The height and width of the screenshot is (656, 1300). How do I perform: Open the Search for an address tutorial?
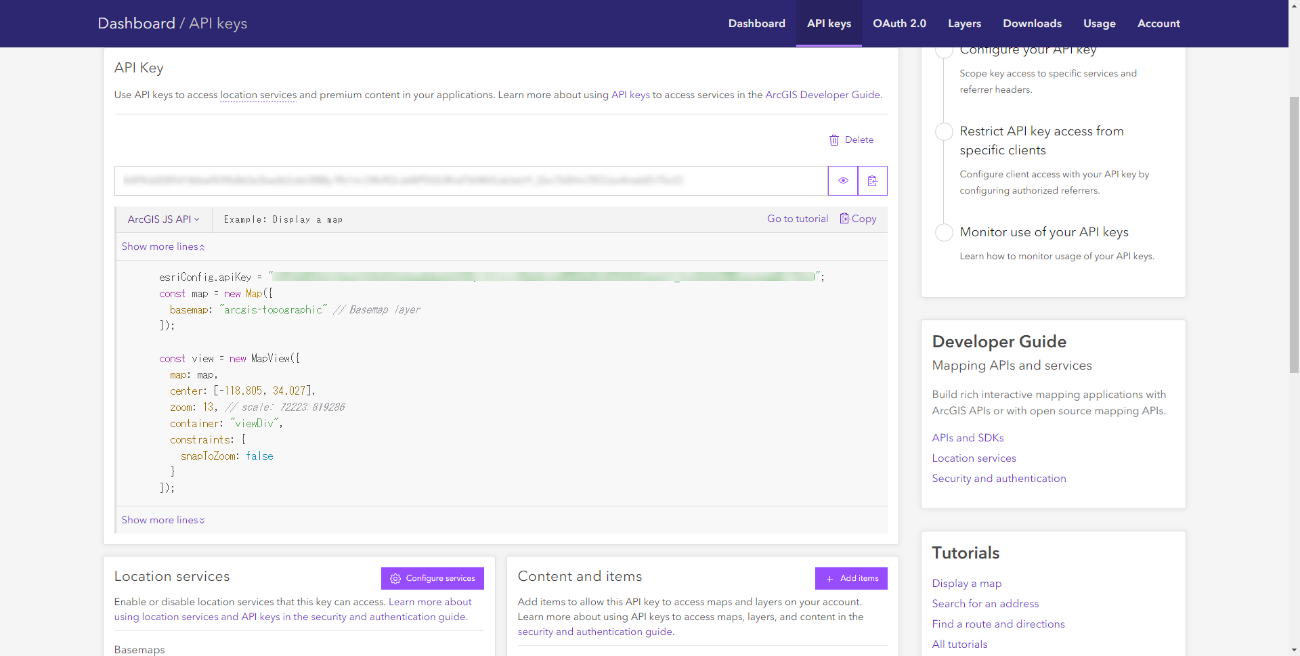point(985,603)
